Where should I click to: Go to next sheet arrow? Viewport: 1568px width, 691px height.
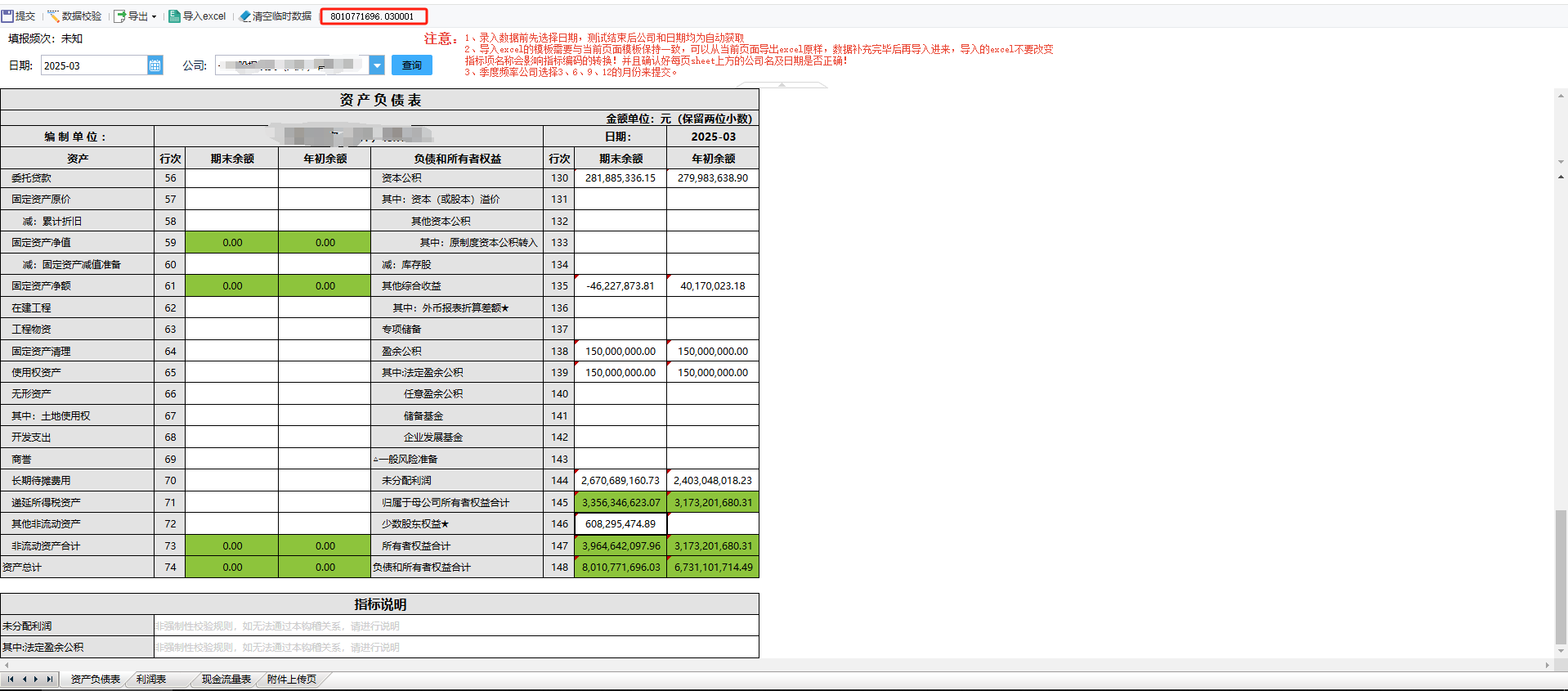click(36, 680)
